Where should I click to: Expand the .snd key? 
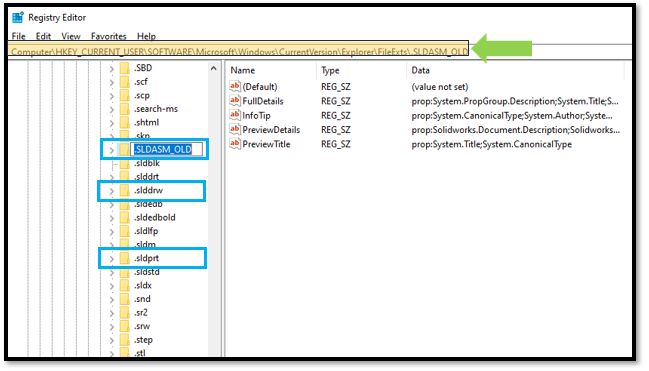tap(112, 300)
